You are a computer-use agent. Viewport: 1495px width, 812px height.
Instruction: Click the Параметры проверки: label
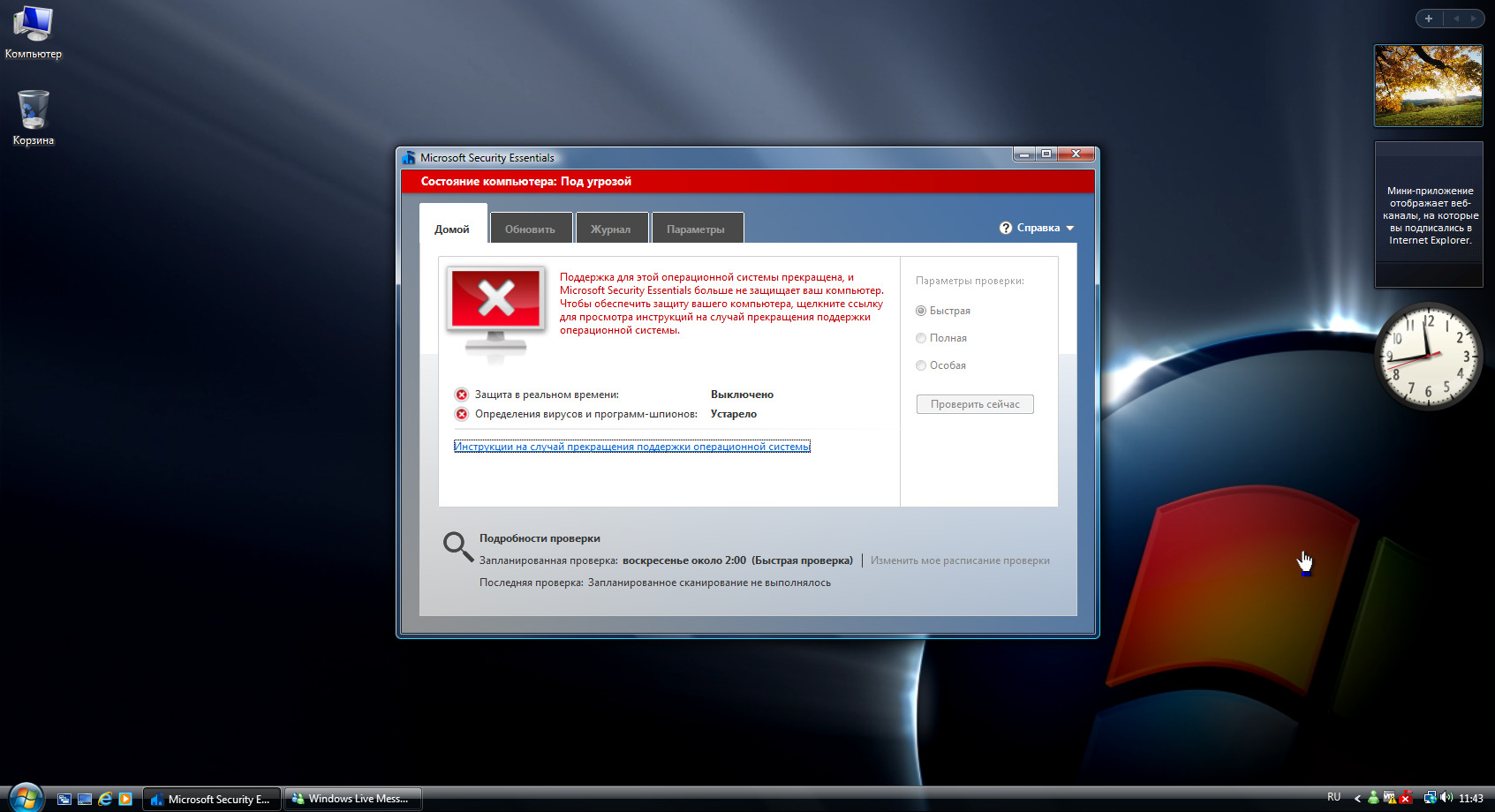(x=970, y=281)
